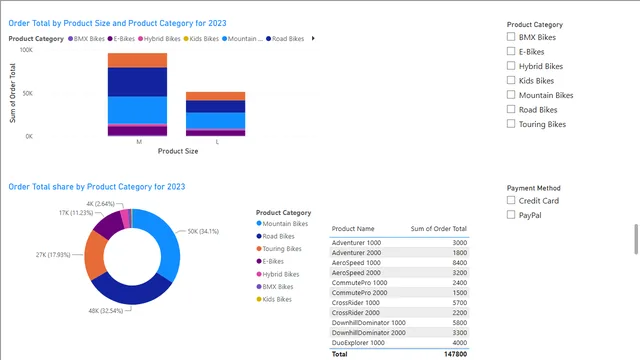Check the E-Bikes filter checkbox

click(511, 51)
